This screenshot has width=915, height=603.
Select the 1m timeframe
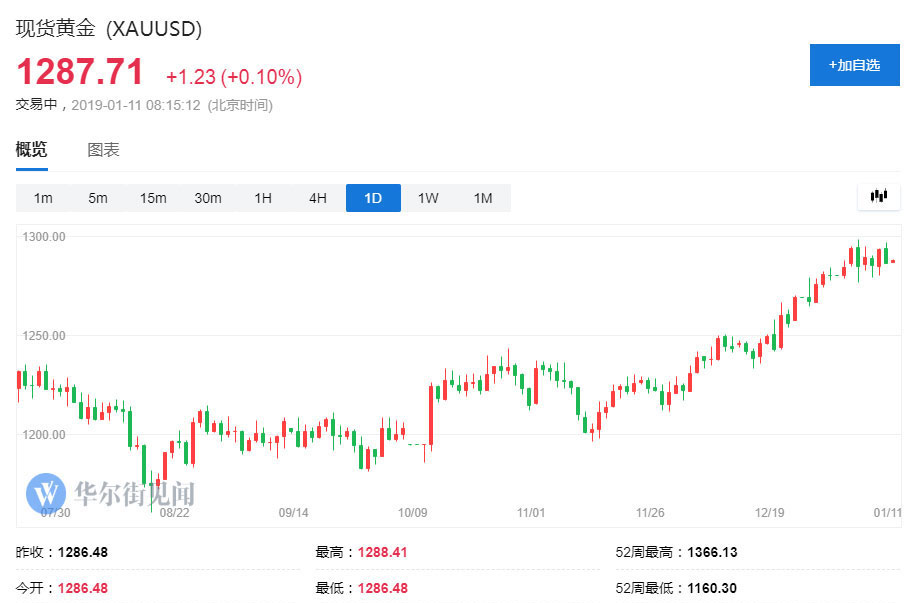click(43, 198)
